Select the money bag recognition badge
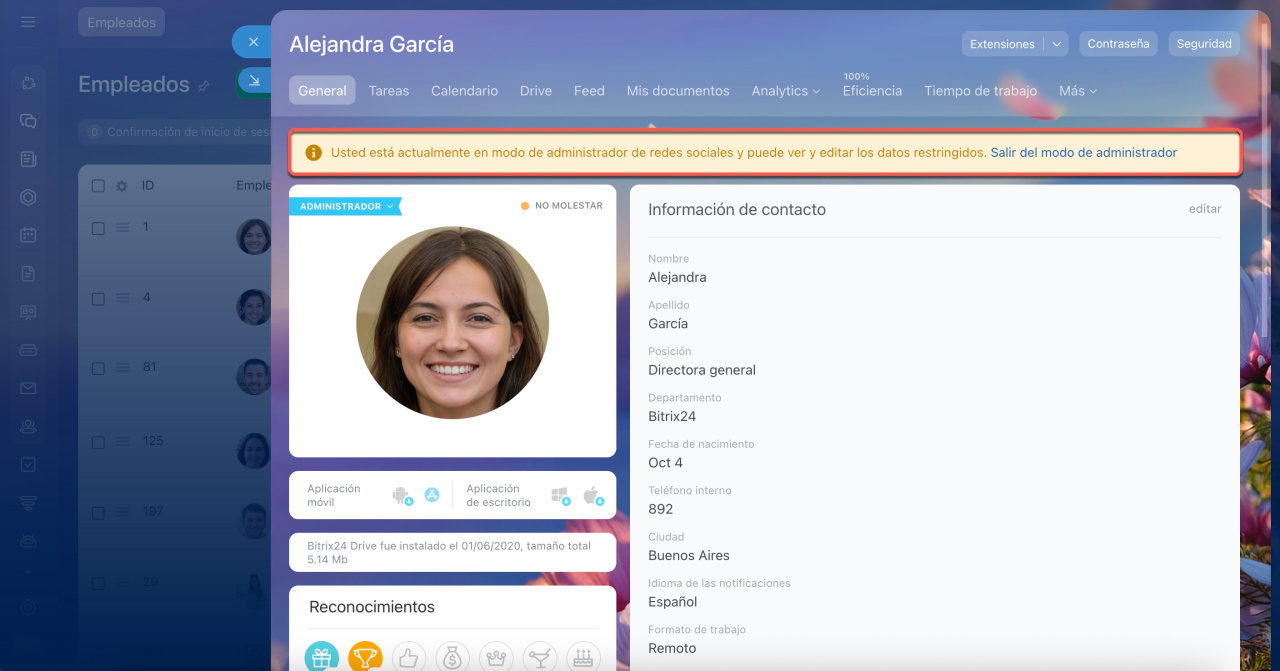 click(452, 657)
